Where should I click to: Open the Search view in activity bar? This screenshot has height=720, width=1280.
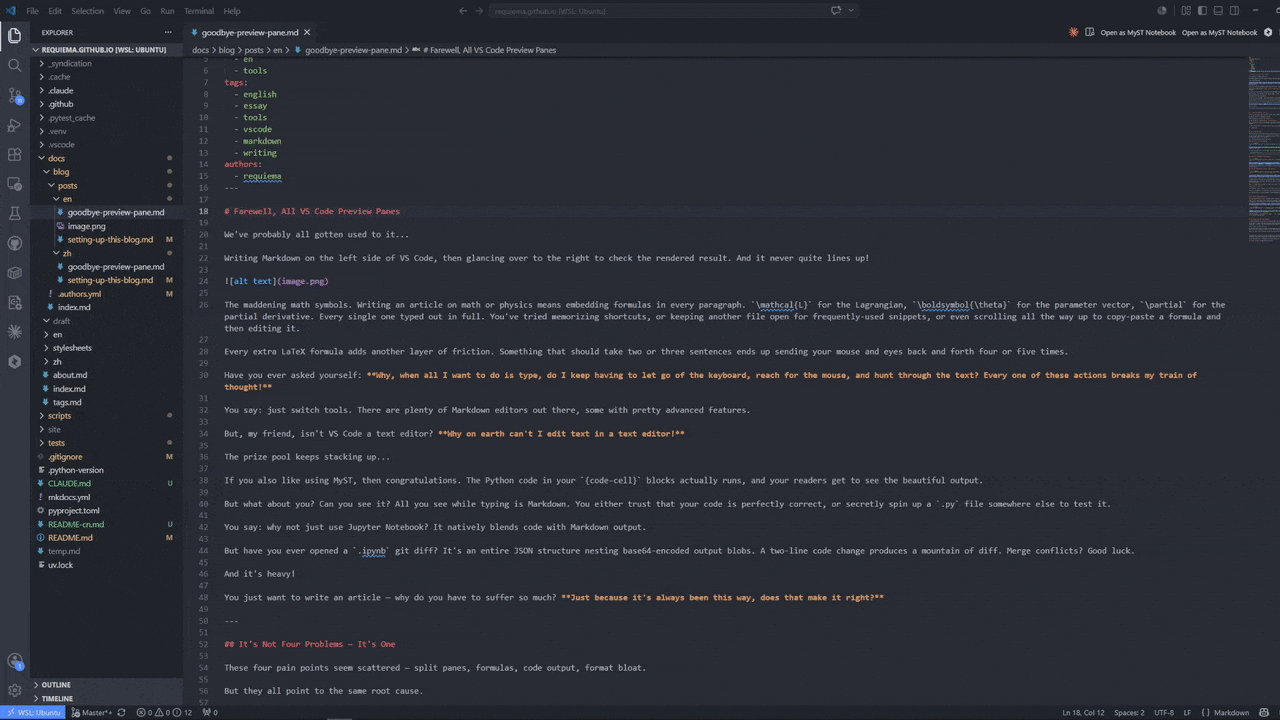tap(14, 66)
